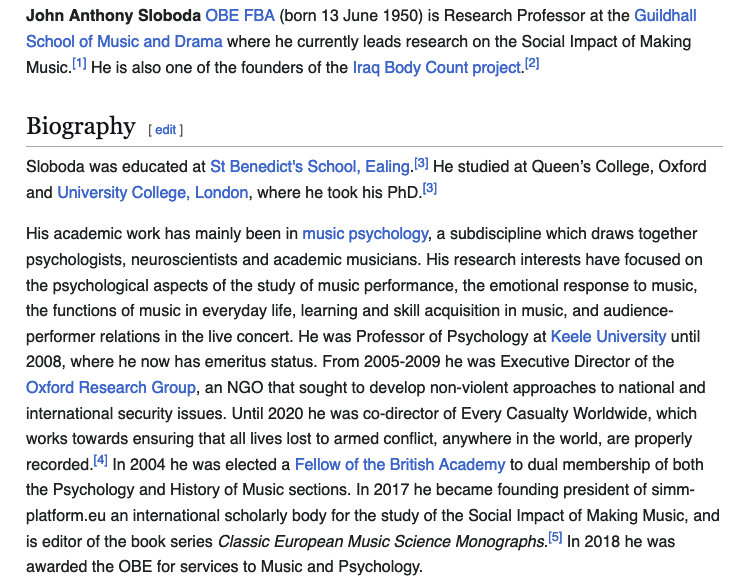The width and height of the screenshot is (751, 579).
Task: Open the FBA link
Action: [264, 16]
